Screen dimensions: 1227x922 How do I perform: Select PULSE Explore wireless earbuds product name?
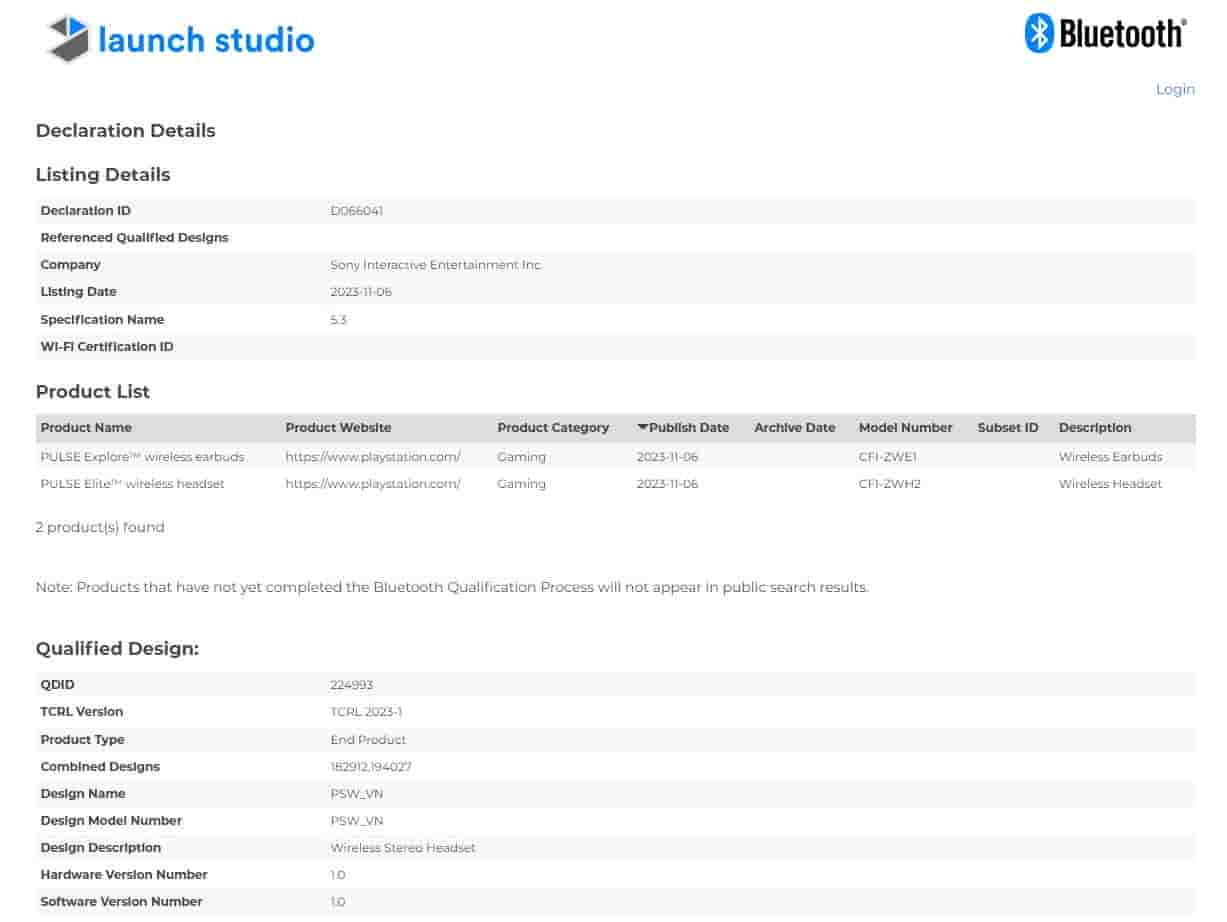click(x=142, y=456)
